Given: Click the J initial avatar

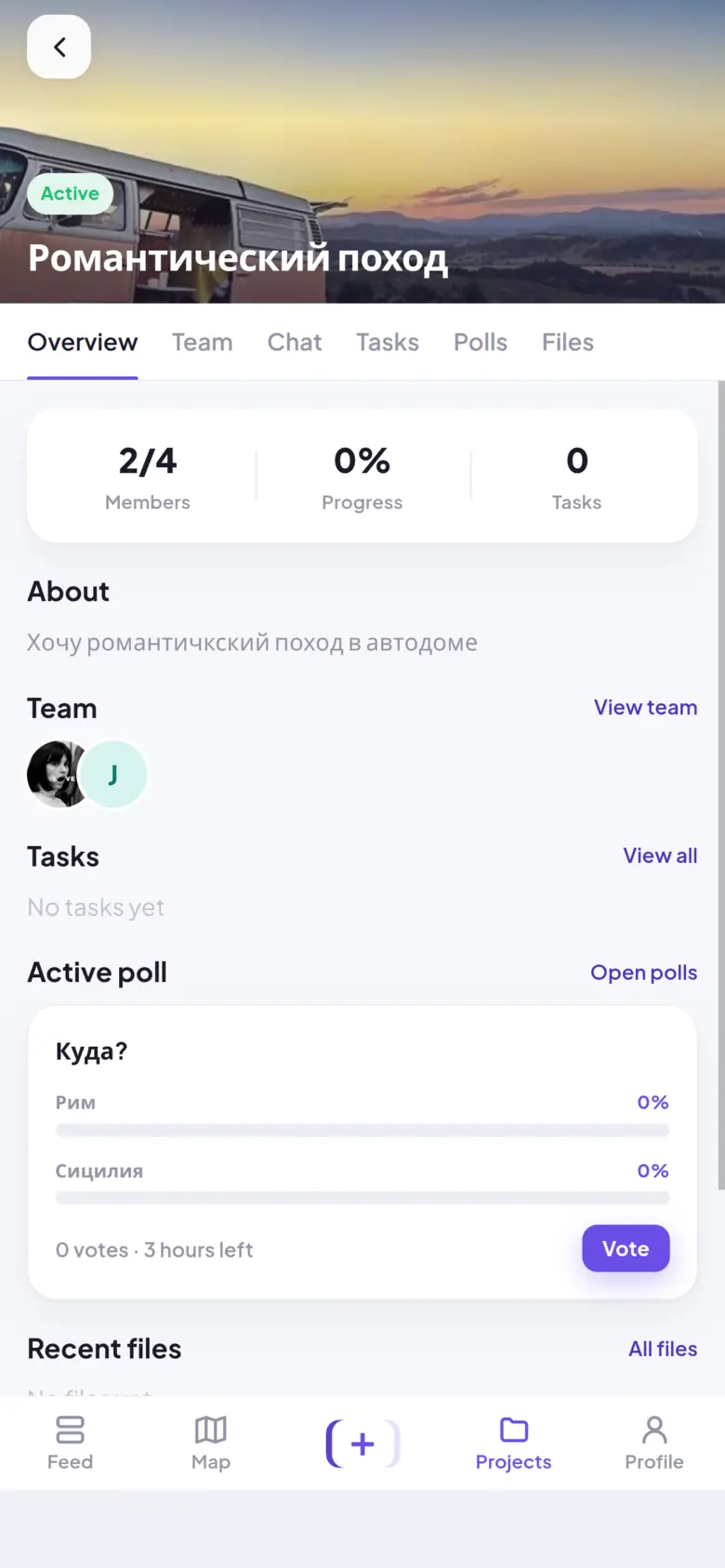Looking at the screenshot, I should click(113, 774).
